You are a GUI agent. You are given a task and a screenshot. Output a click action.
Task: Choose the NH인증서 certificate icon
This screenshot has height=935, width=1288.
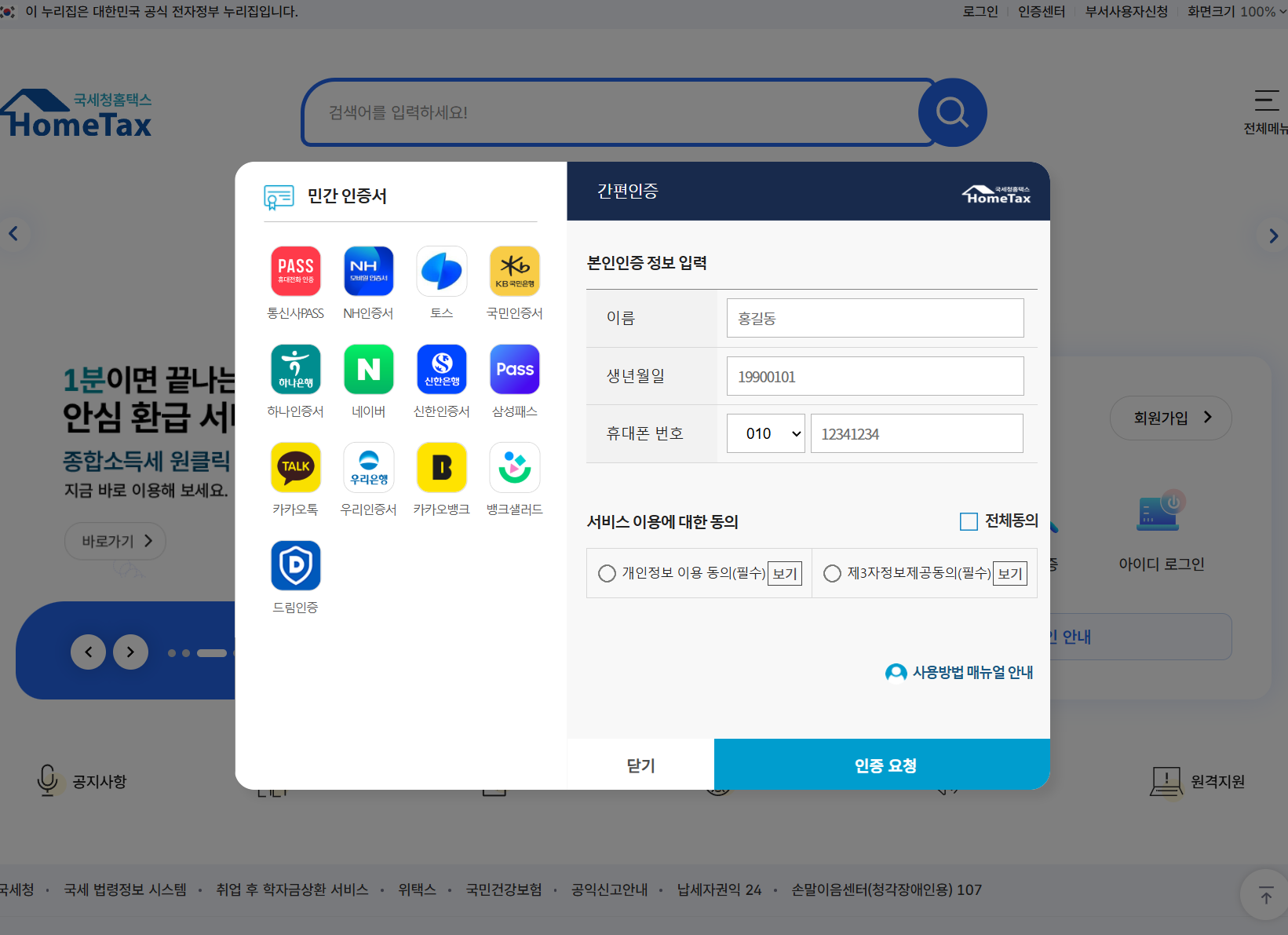point(368,271)
